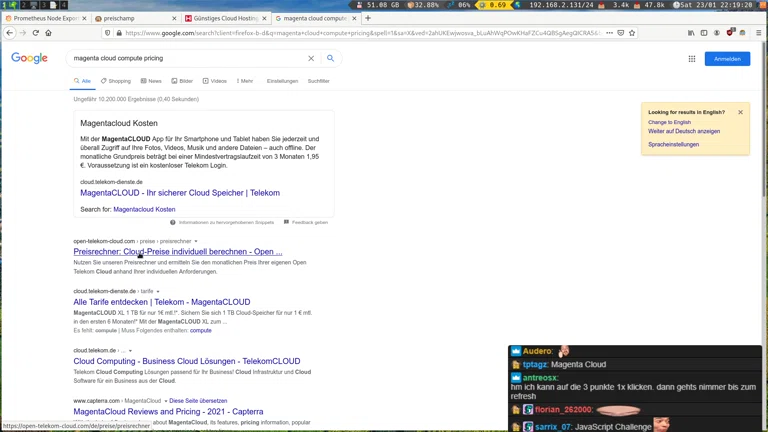This screenshot has width=768, height=432.
Task: Go to the browser home page
Action: click(x=48, y=33)
